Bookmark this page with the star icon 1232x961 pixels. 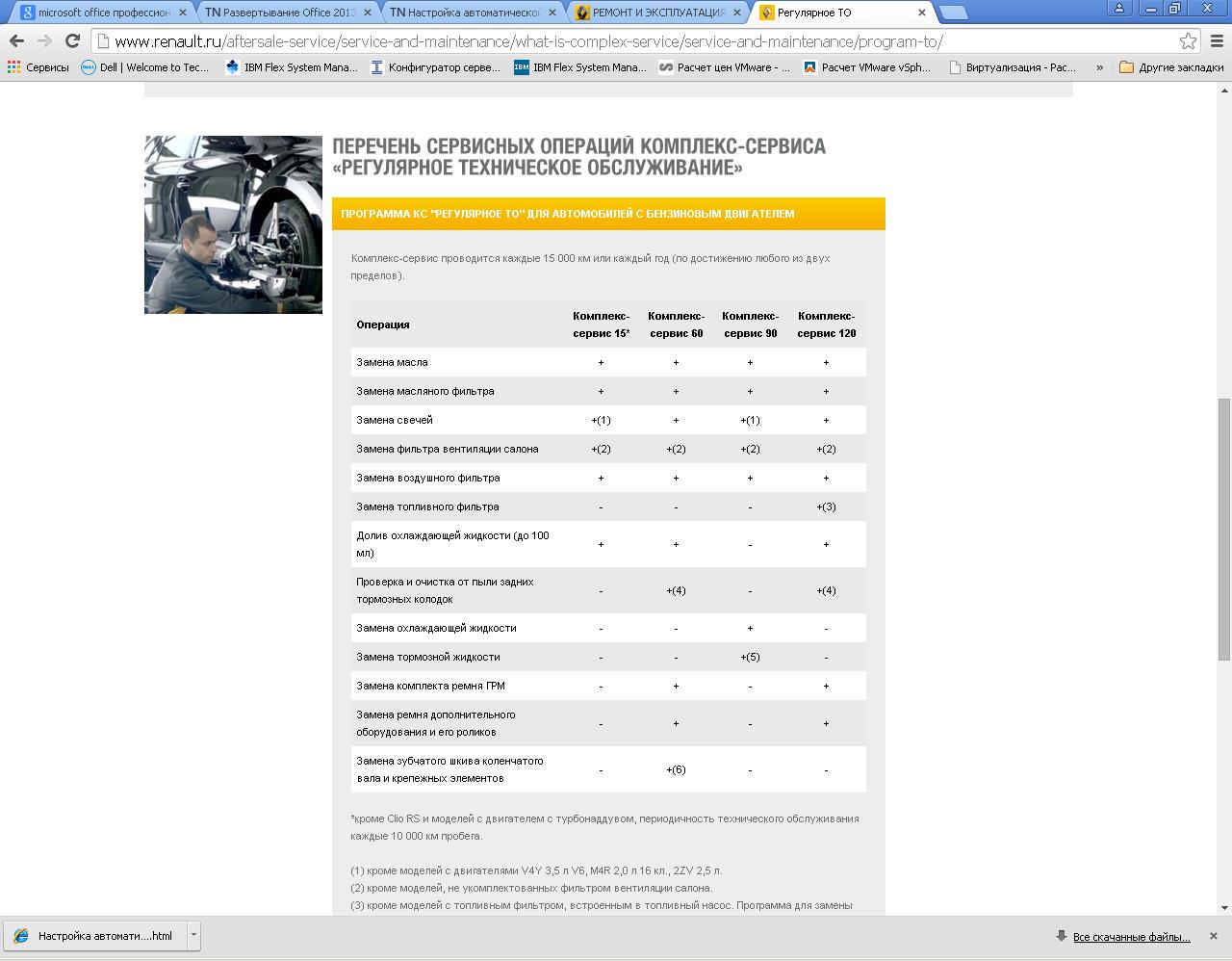1189,40
